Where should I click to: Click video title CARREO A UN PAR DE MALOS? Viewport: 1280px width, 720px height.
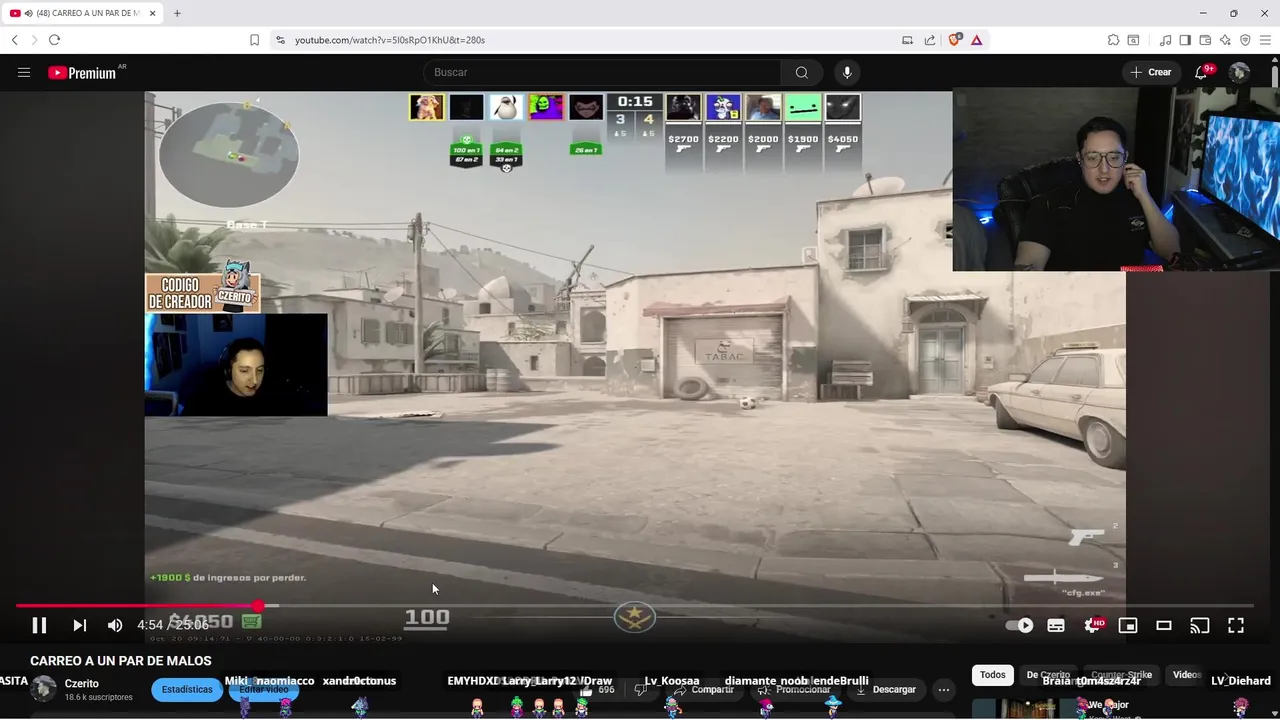(x=121, y=661)
